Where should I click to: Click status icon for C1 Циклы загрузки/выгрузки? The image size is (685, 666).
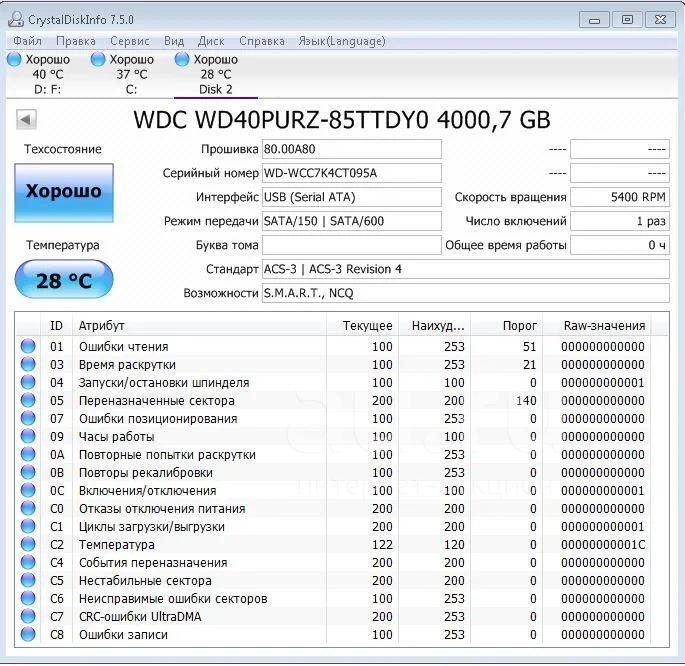tap(28, 527)
